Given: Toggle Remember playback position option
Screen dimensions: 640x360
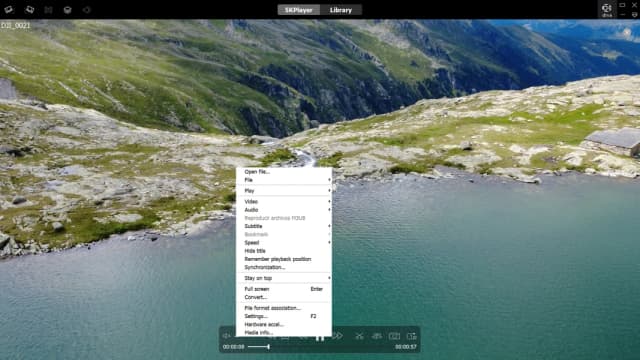Looking at the screenshot, I should pos(284,259).
